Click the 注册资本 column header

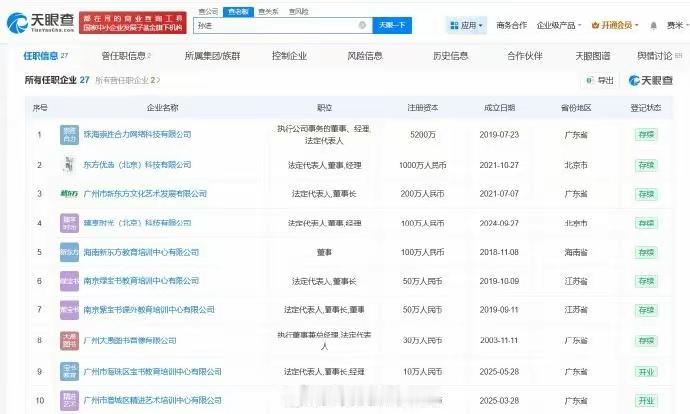[x=422, y=108]
